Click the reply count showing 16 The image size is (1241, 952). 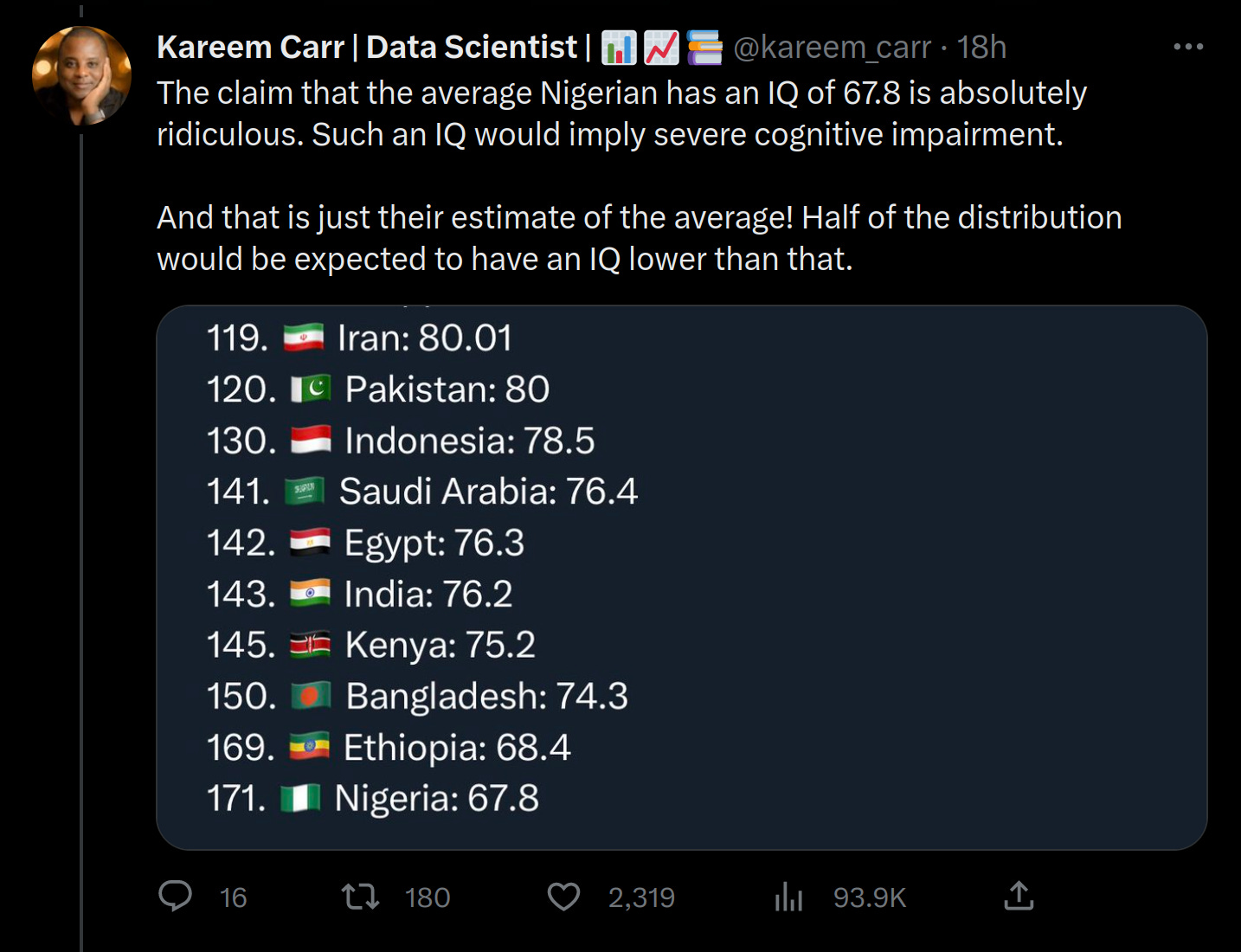pyautogui.click(x=232, y=897)
